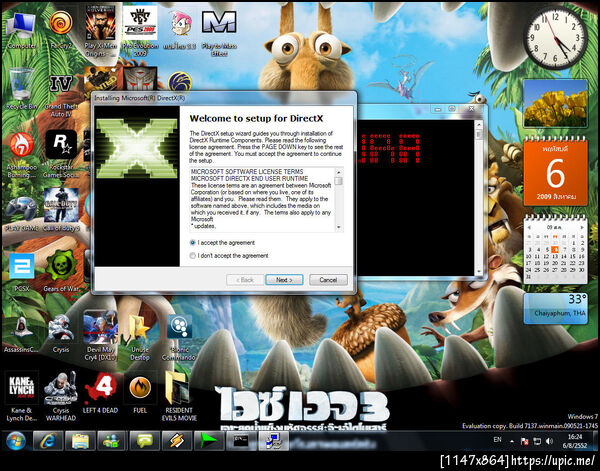Viewport: 600px width, 471px height.
Task: Click the 'Installing Microsoft(R) DirectX(R)' title bar
Action: point(224,98)
